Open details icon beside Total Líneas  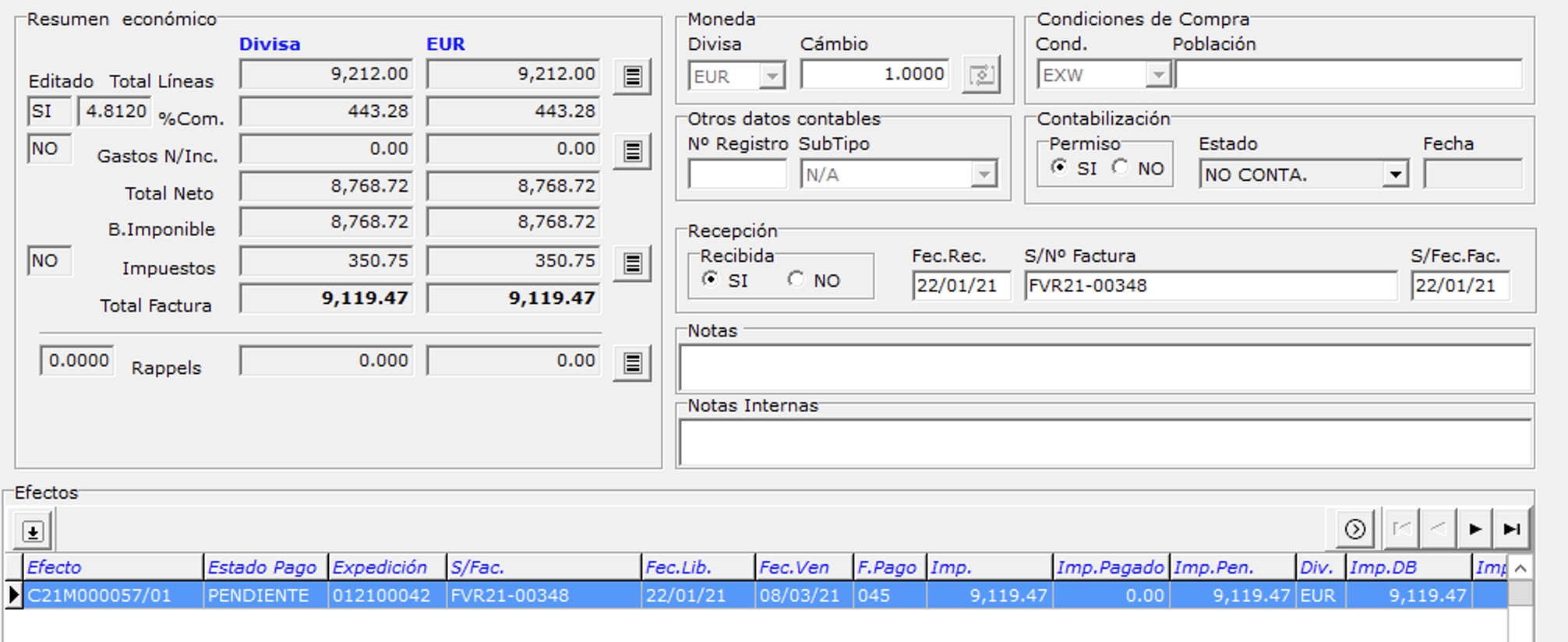tap(632, 76)
